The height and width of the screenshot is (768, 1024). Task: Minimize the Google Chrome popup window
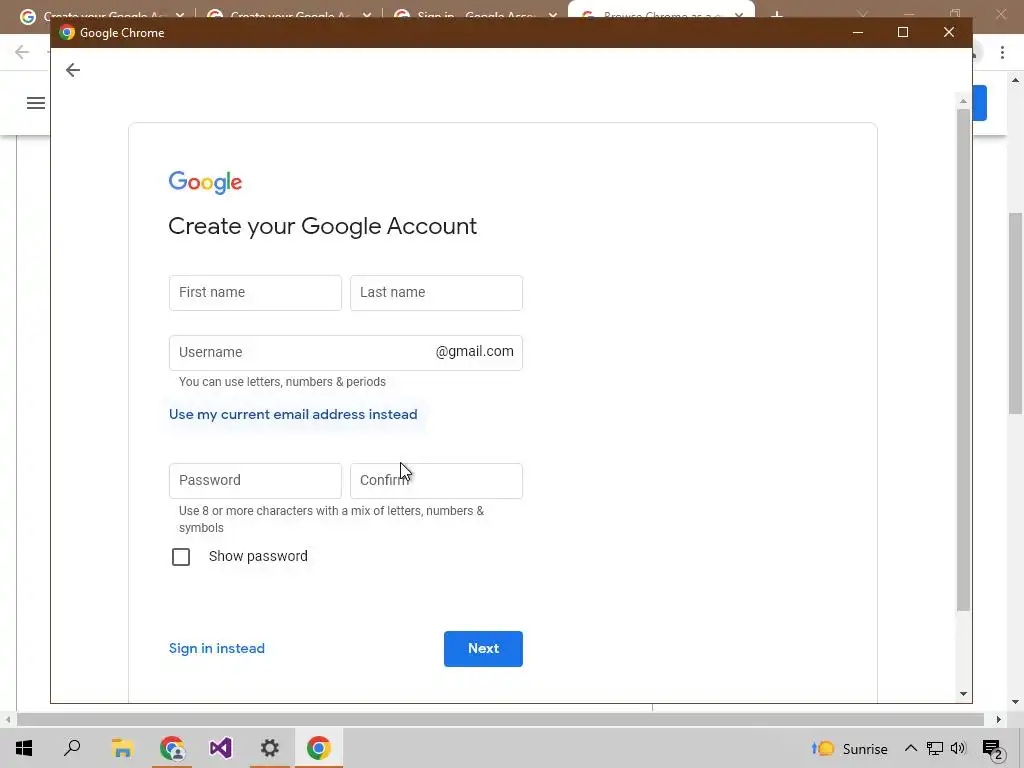(858, 32)
